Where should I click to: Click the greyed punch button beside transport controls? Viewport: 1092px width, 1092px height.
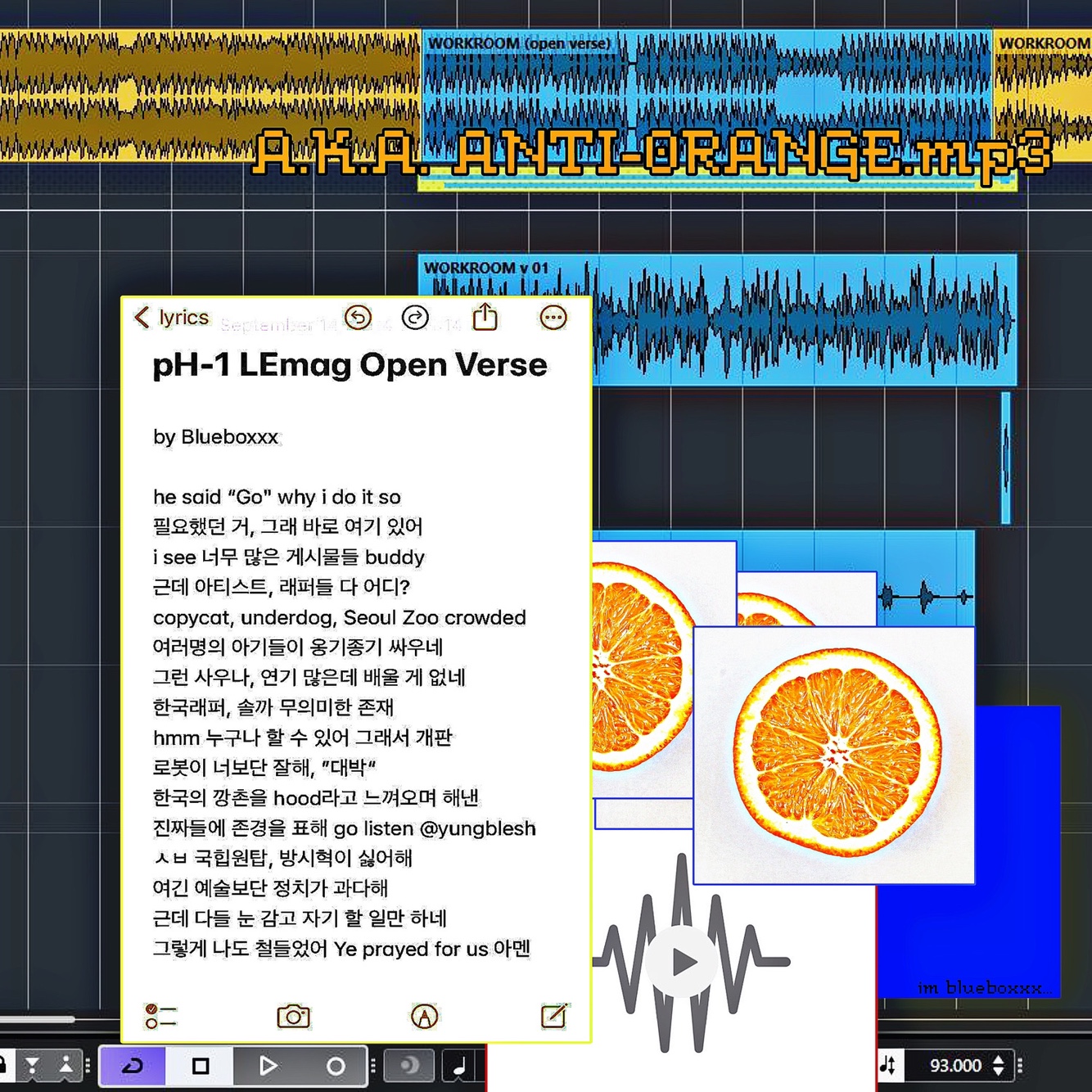coord(409,1066)
